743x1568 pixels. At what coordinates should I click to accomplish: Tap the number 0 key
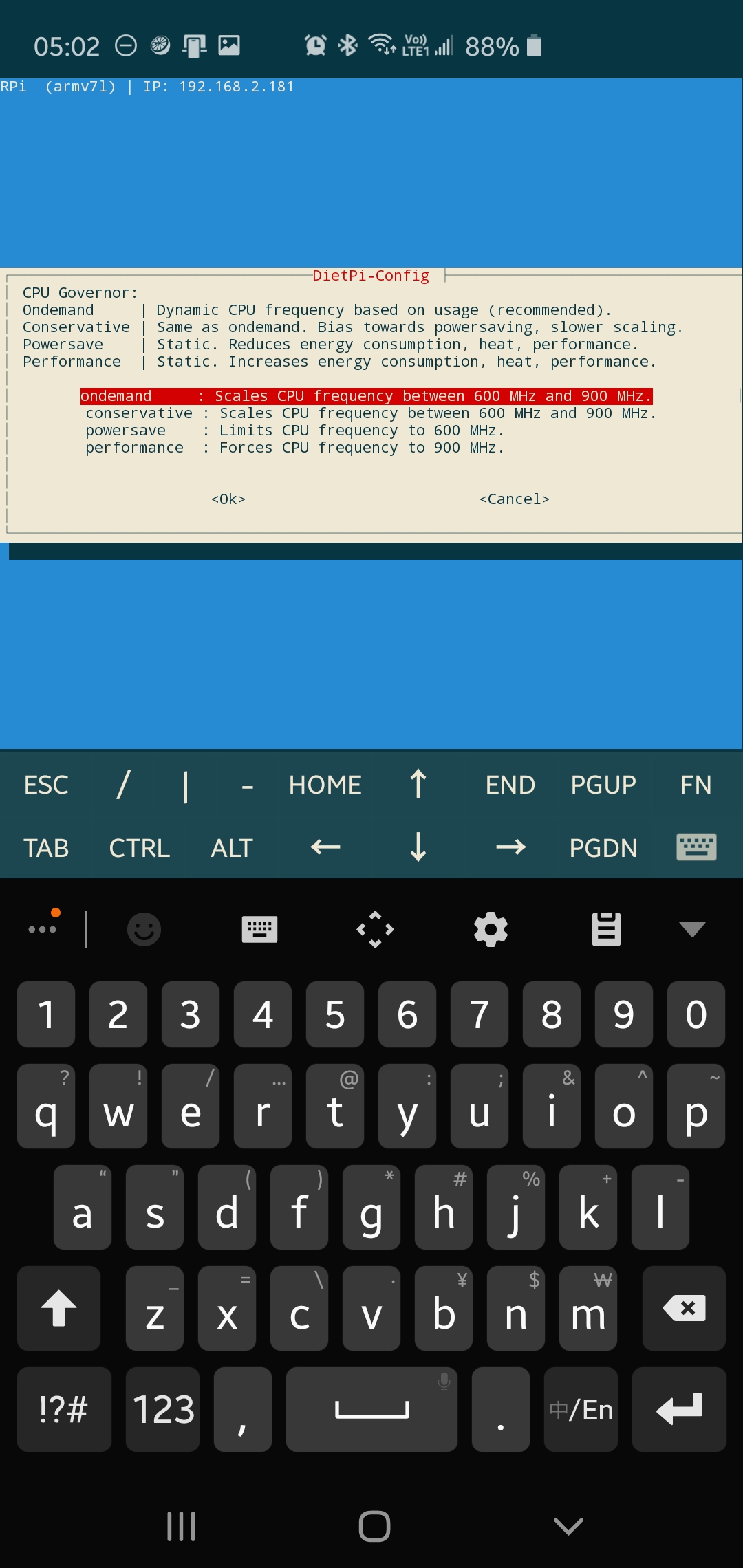coord(696,1014)
